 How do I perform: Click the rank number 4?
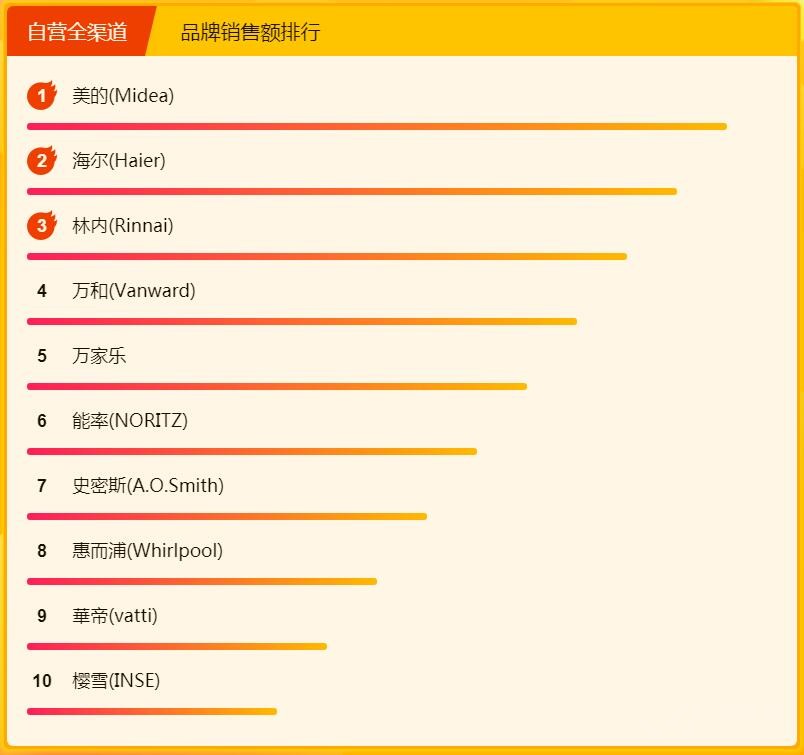42,291
